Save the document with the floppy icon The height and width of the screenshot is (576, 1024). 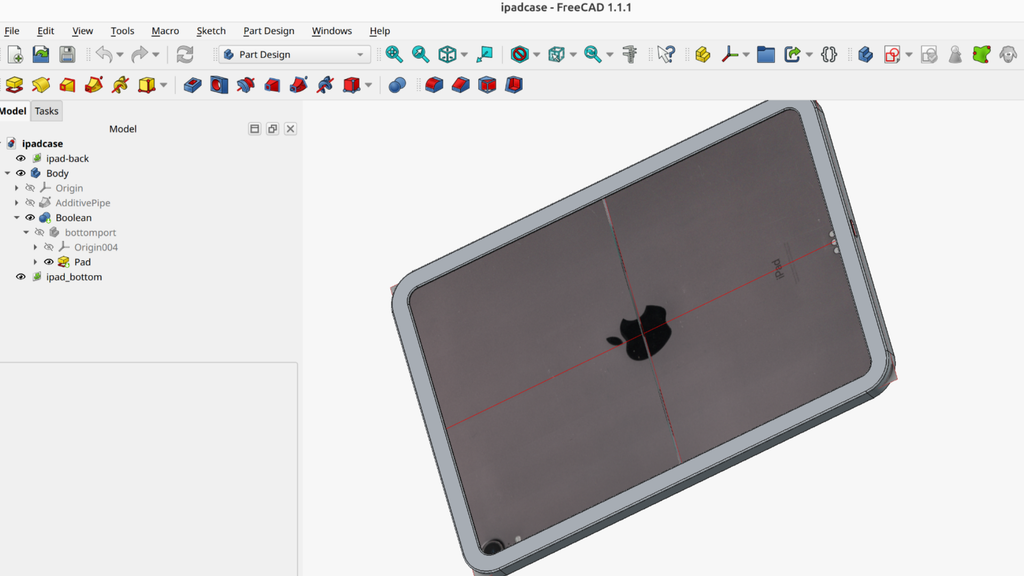click(x=67, y=54)
